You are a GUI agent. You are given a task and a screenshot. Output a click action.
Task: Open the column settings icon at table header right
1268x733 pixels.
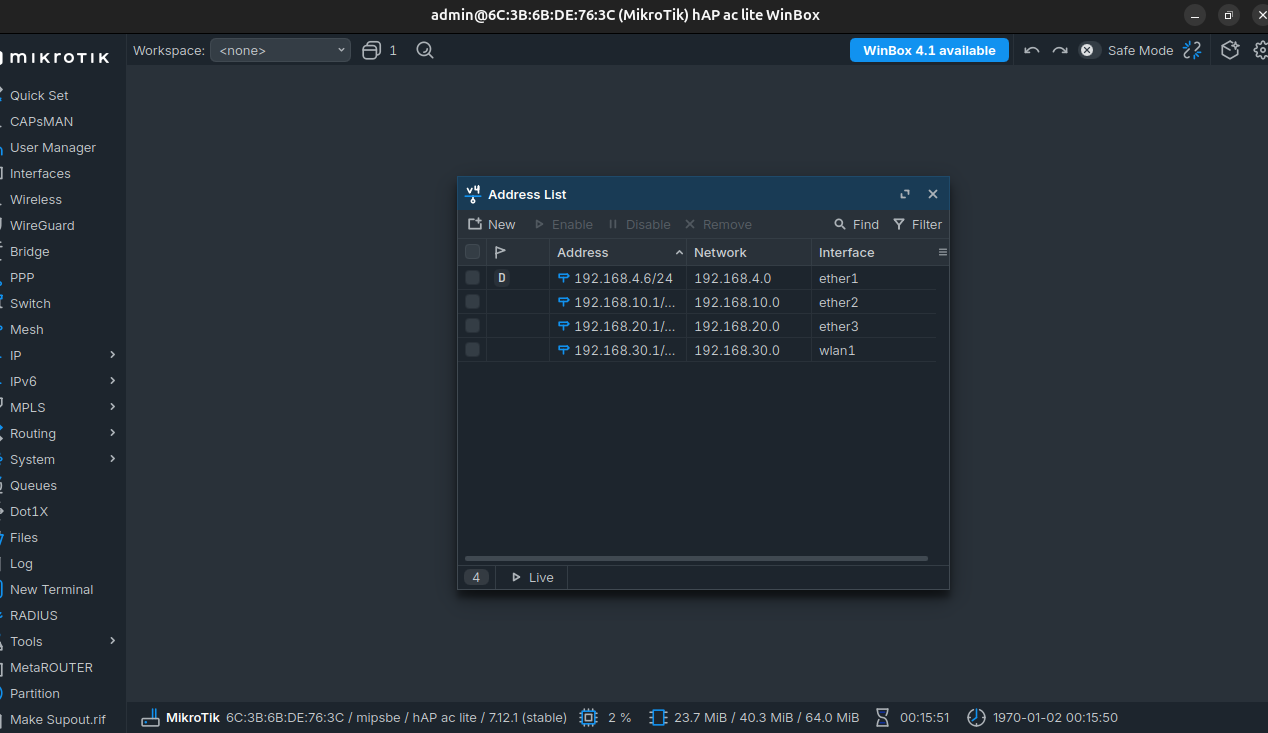click(942, 252)
